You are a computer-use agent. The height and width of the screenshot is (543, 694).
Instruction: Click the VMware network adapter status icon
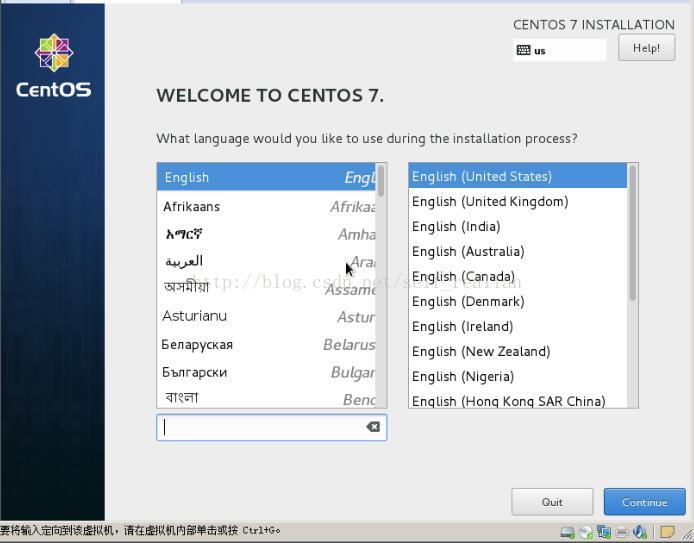(604, 531)
